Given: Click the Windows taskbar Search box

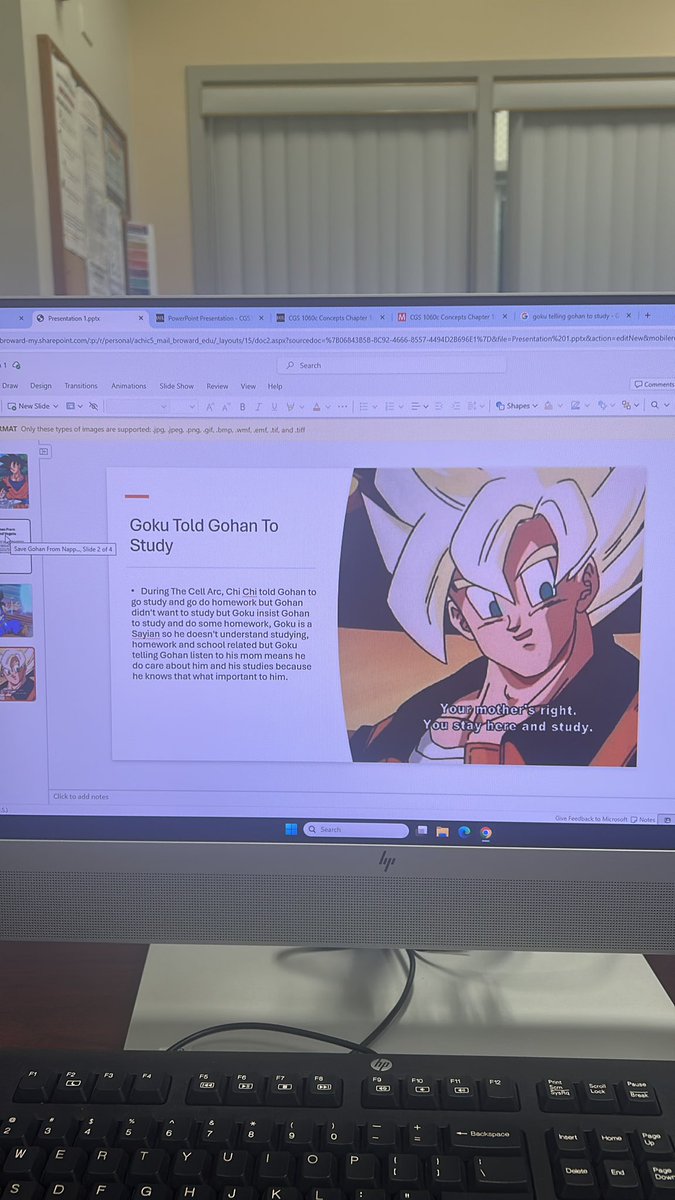Looking at the screenshot, I should pos(356,830).
